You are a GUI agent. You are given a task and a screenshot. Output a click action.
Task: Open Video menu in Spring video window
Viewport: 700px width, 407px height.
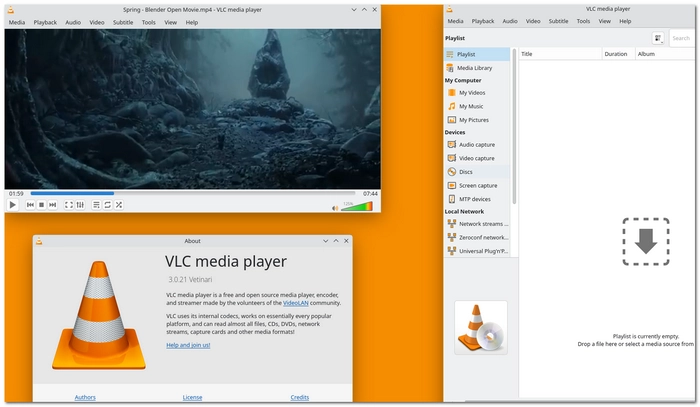(x=96, y=22)
